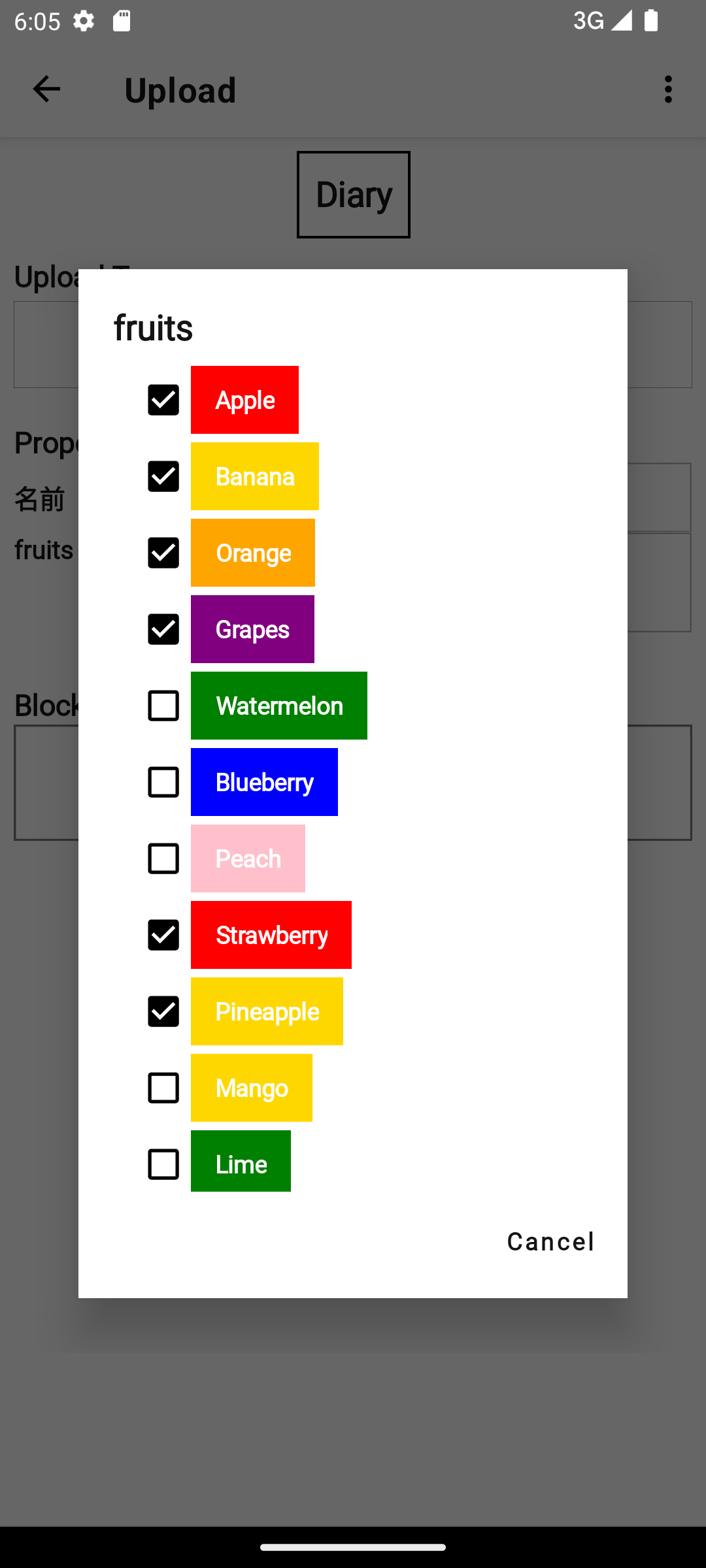The image size is (706, 1568).
Task: Uncheck the Apple checkbox
Action: pyautogui.click(x=163, y=400)
